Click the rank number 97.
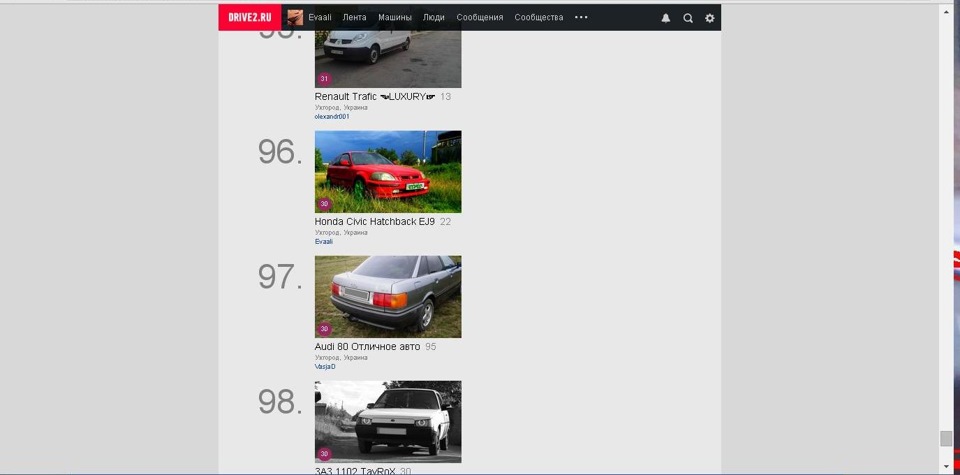 [280, 277]
